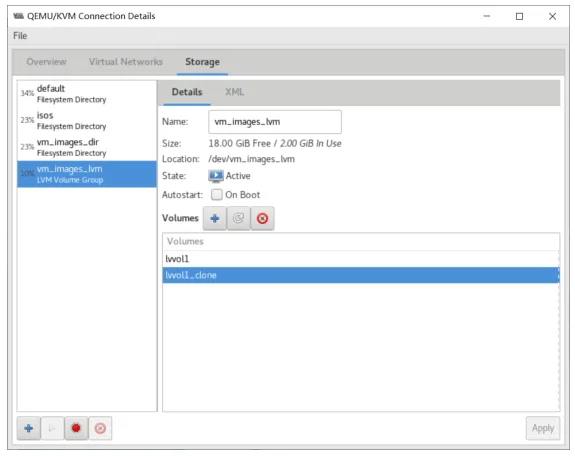Click the stop pool red circle icon
The image size is (575, 456).
click(x=76, y=428)
